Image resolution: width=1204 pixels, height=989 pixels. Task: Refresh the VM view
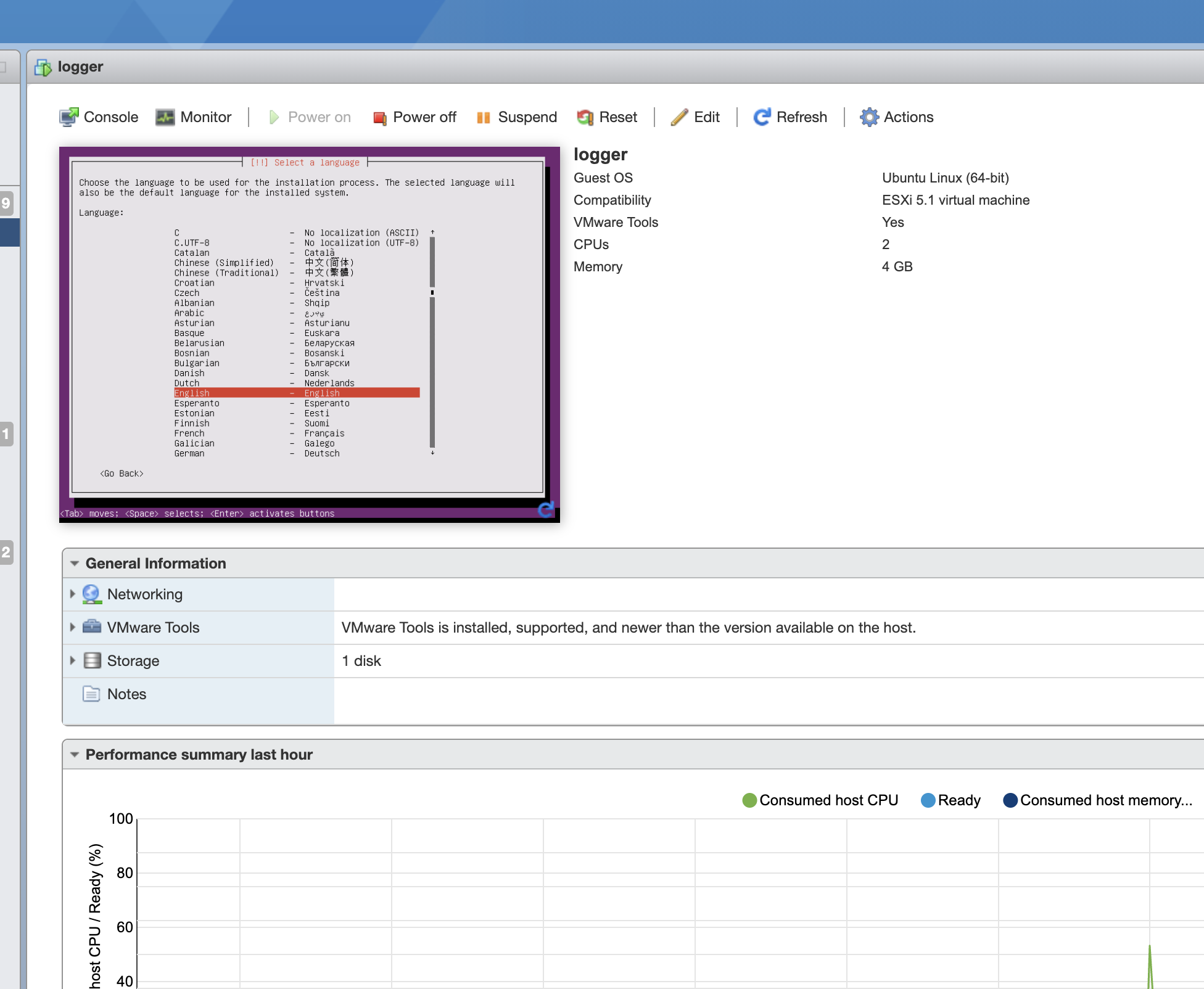tap(790, 117)
